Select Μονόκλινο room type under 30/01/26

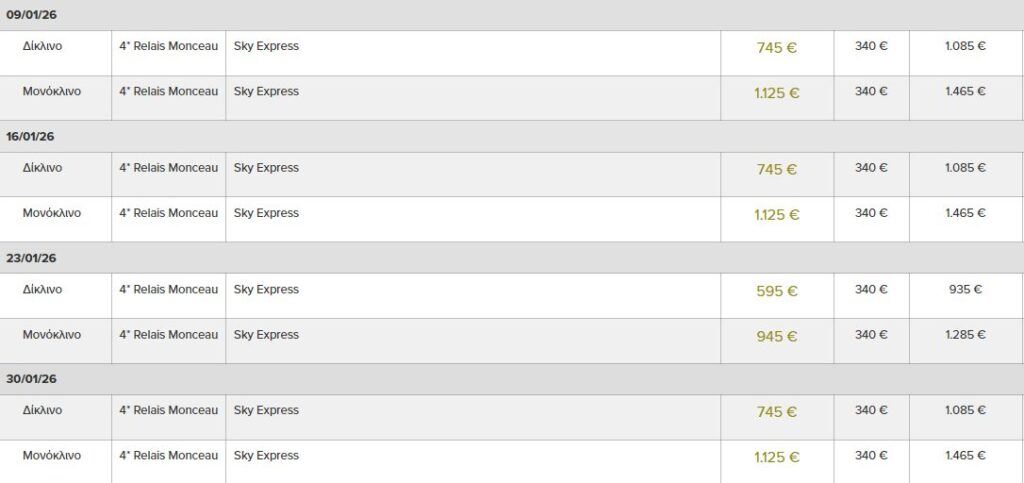click(52, 456)
